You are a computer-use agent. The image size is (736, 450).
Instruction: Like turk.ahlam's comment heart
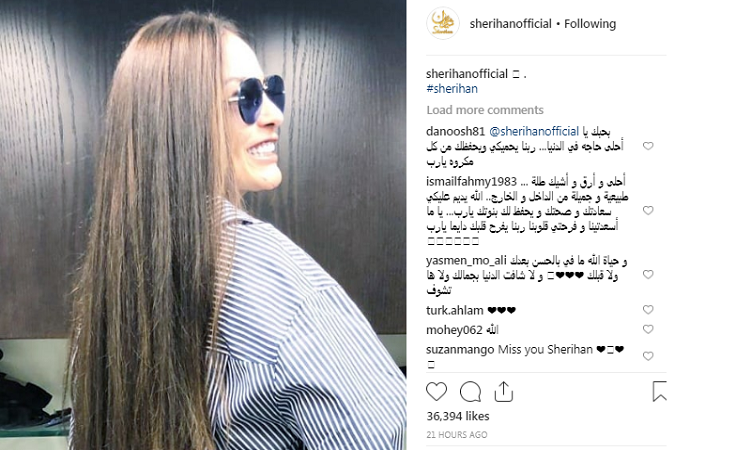click(648, 310)
